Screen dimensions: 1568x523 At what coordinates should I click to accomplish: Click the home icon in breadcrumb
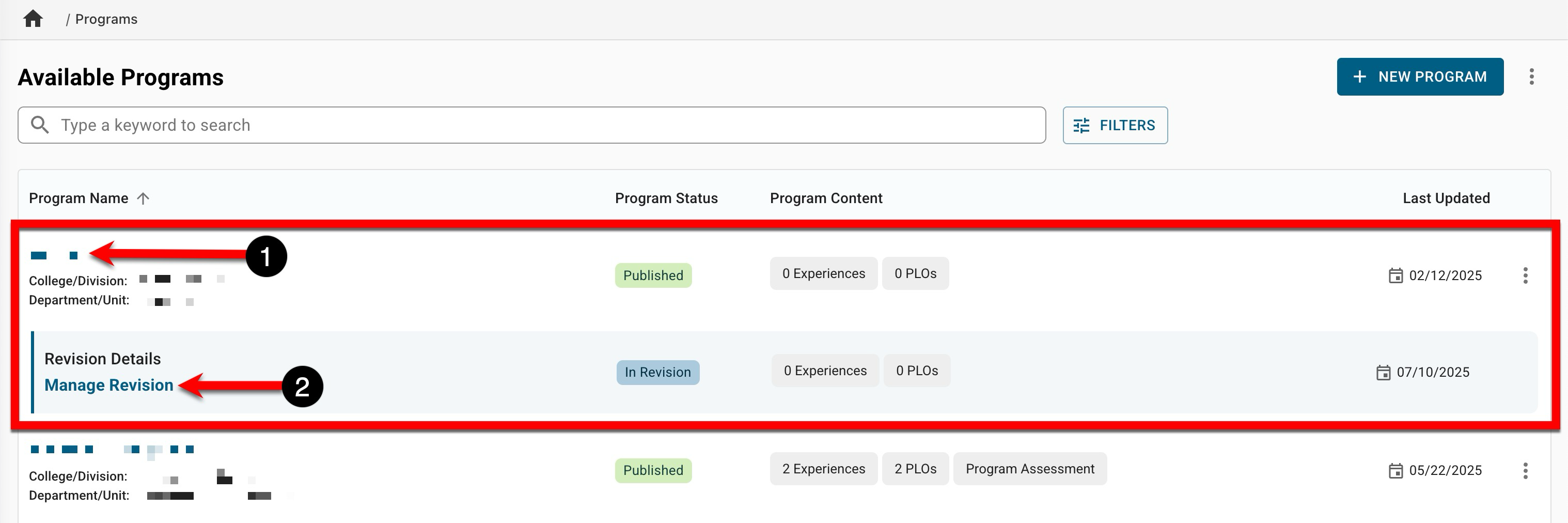point(33,19)
